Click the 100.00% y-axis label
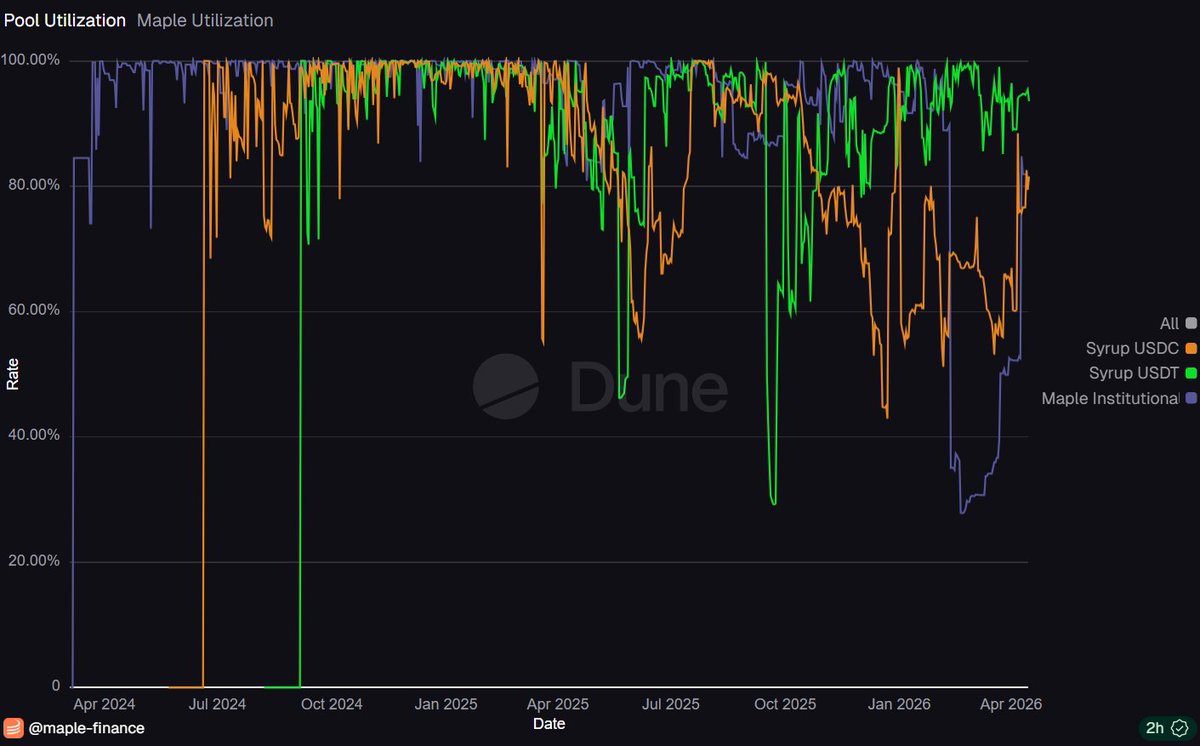This screenshot has width=1200, height=746. click(33, 60)
